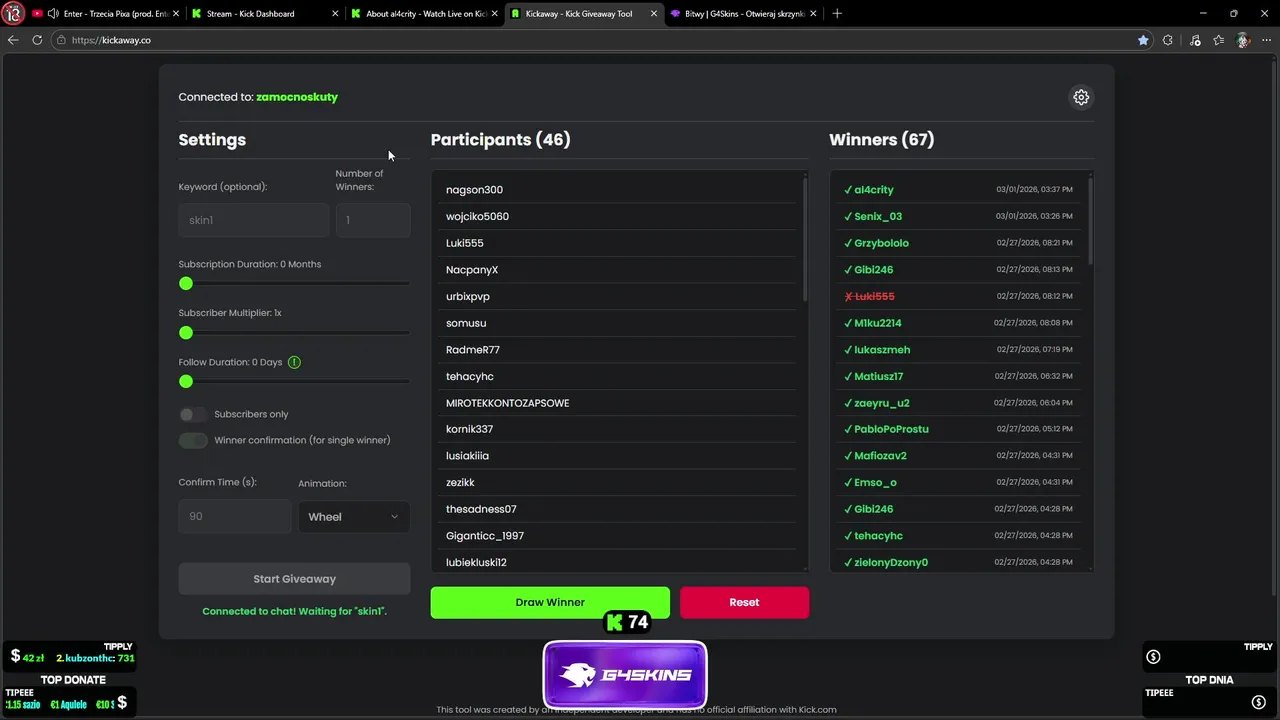Select participant Giganticc_1997
The width and height of the screenshot is (1280, 720).
coord(617,536)
